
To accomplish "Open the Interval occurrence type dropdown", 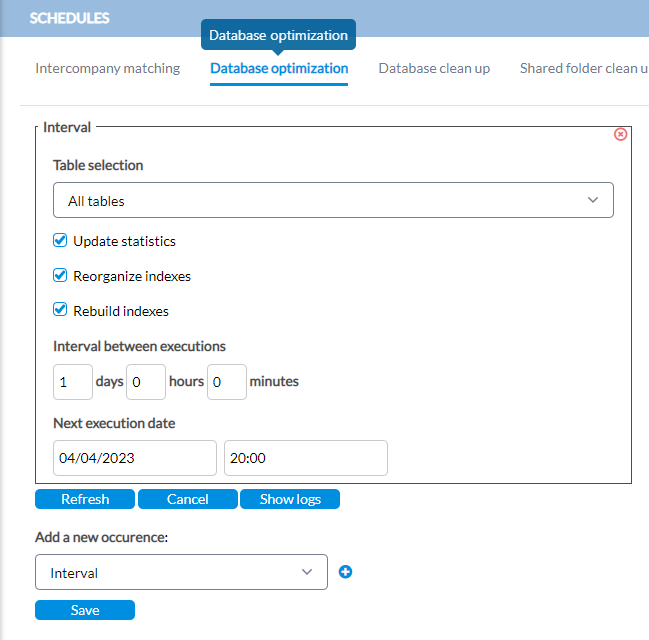I will [x=181, y=572].
